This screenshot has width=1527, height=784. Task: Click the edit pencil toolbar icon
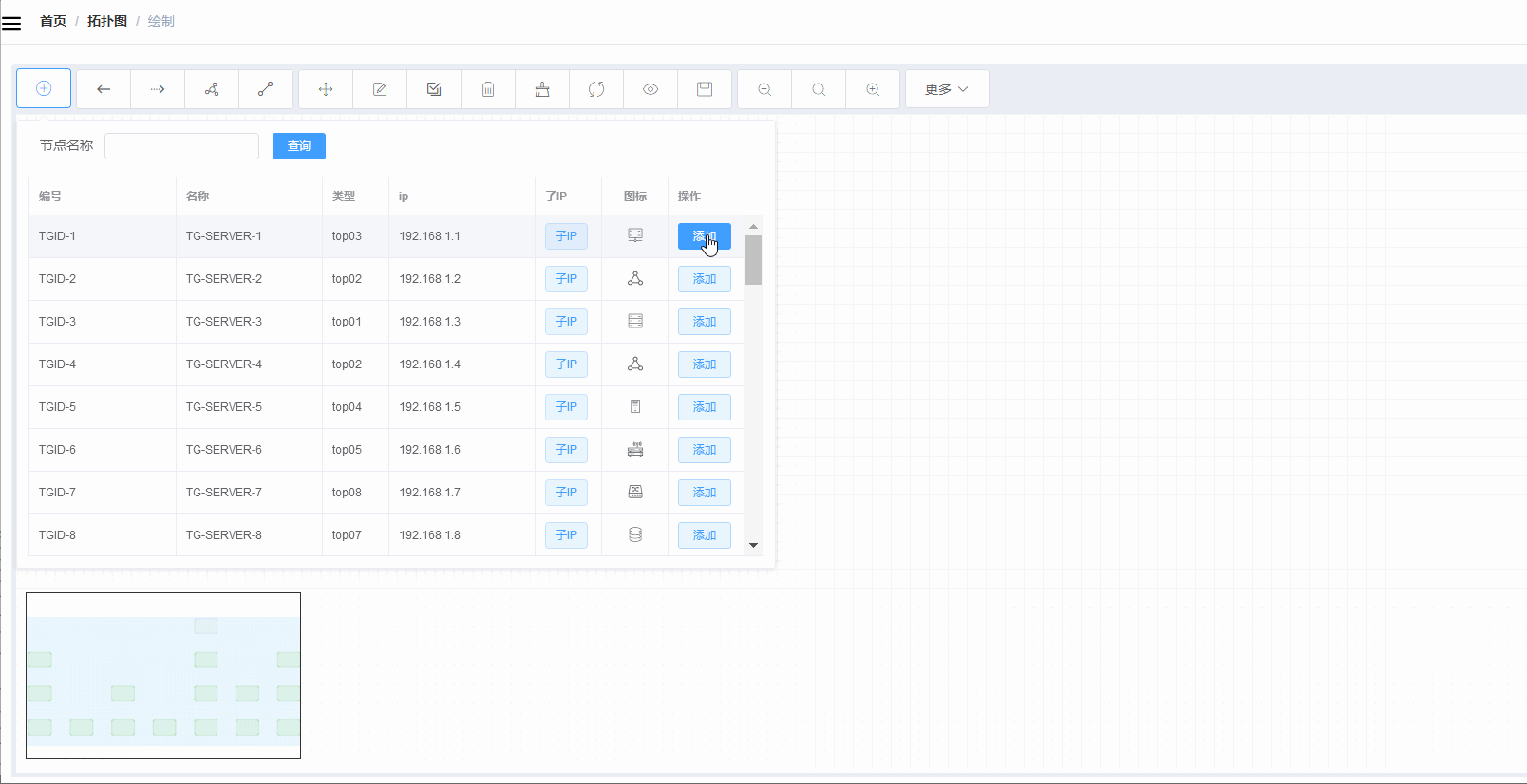[x=380, y=89]
